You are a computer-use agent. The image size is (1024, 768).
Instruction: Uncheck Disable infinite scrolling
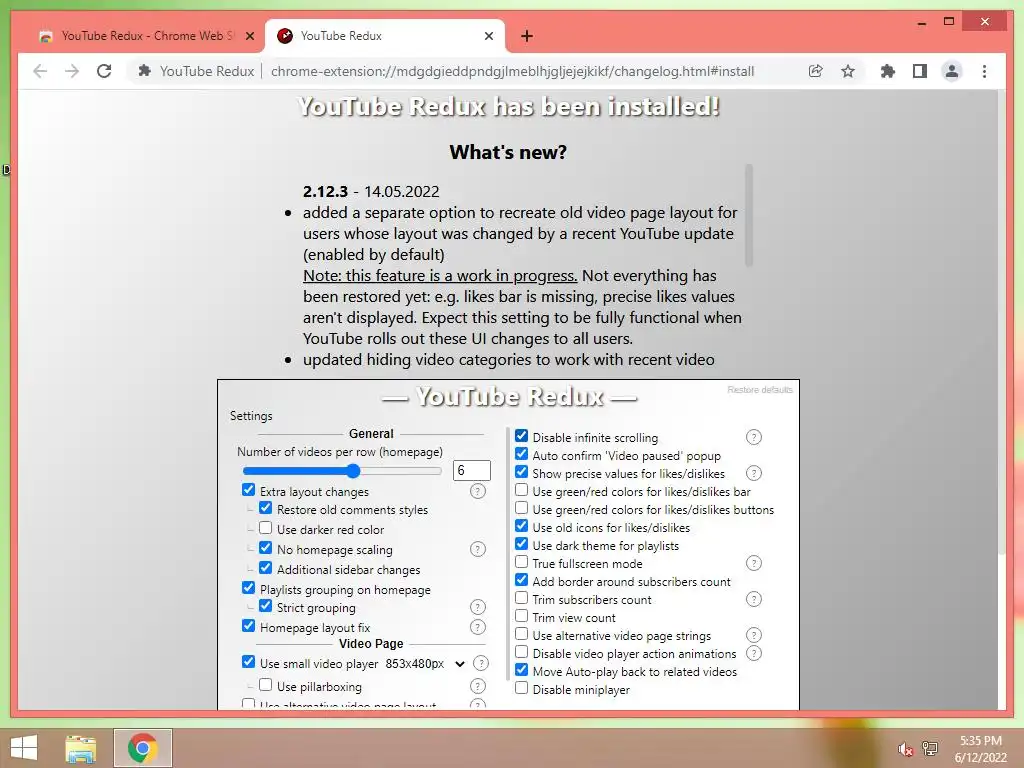pos(521,436)
